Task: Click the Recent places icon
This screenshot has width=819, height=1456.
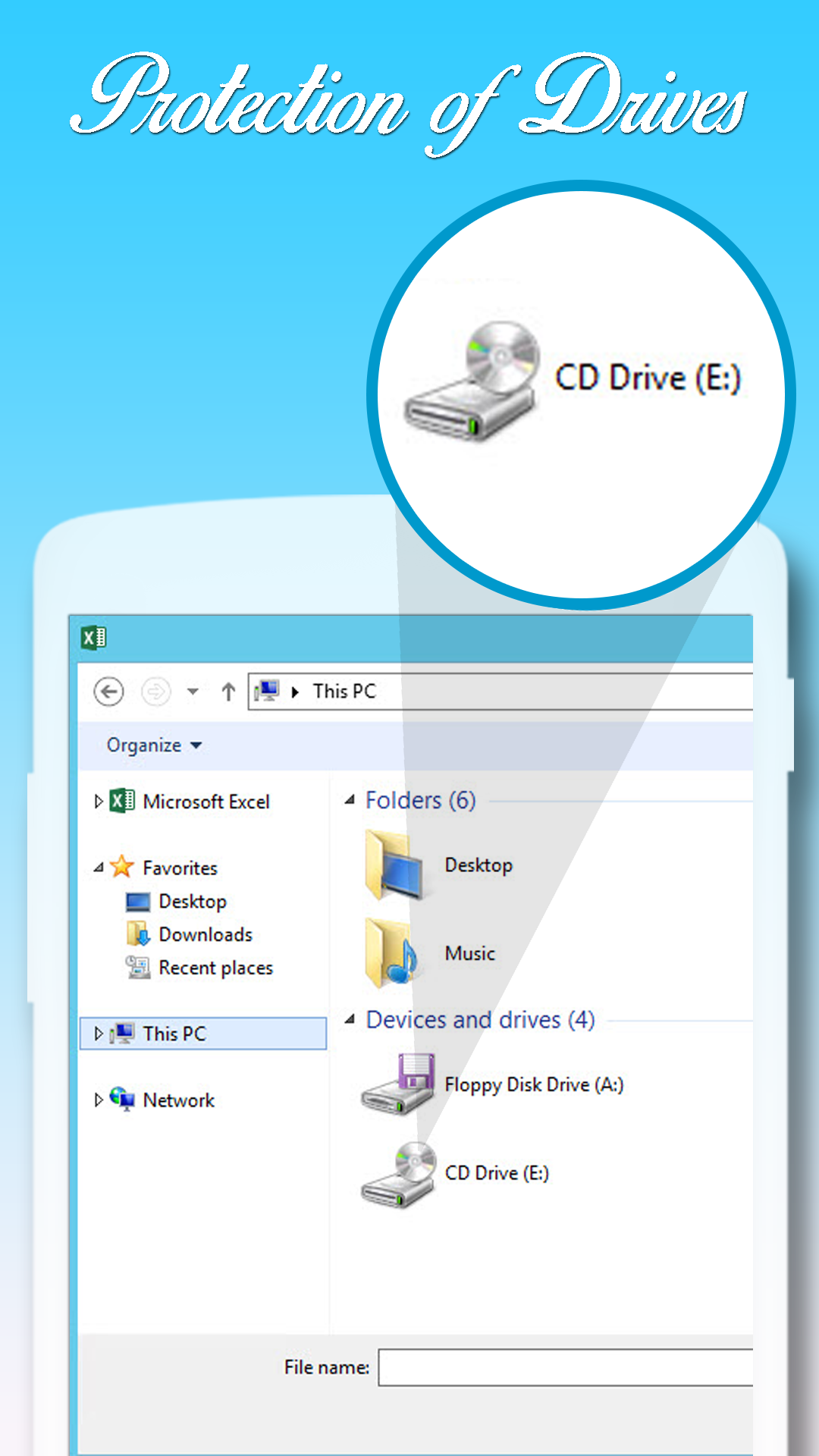Action: 138,967
